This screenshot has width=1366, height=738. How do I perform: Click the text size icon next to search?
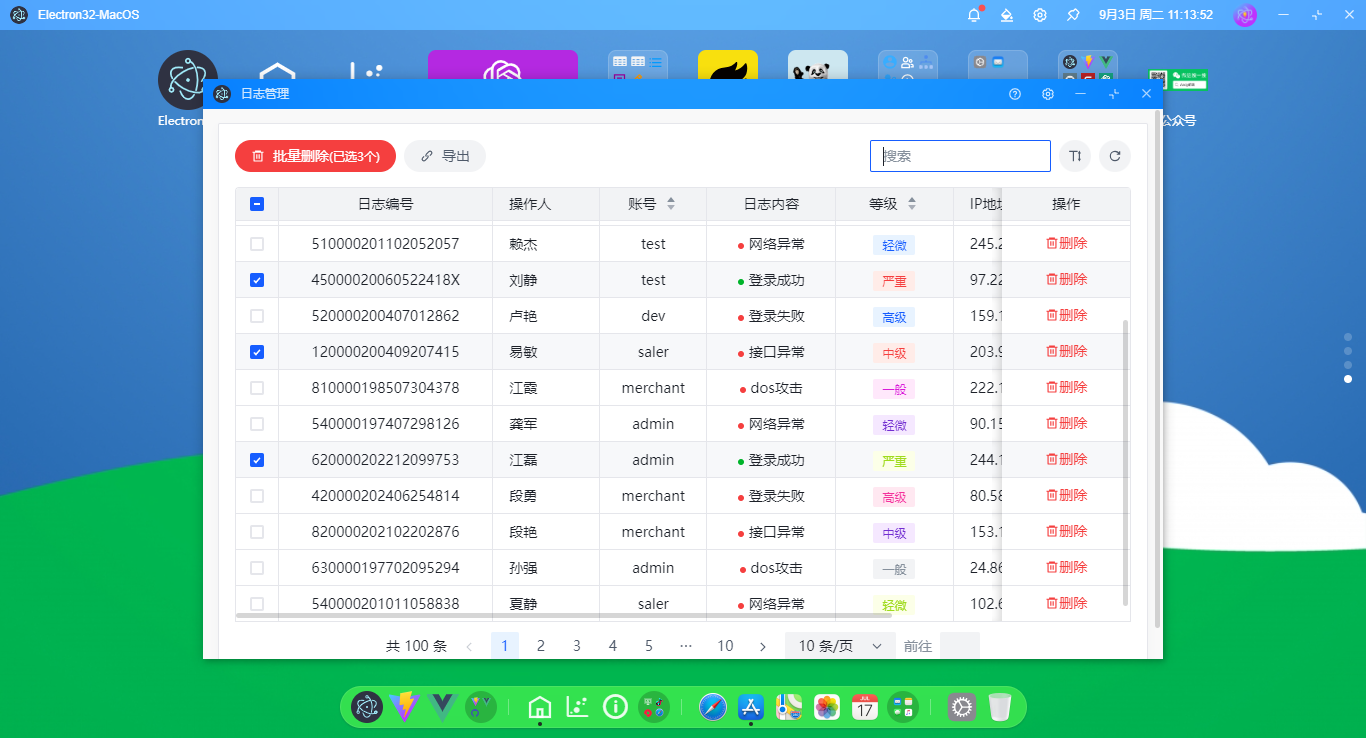coord(1075,156)
